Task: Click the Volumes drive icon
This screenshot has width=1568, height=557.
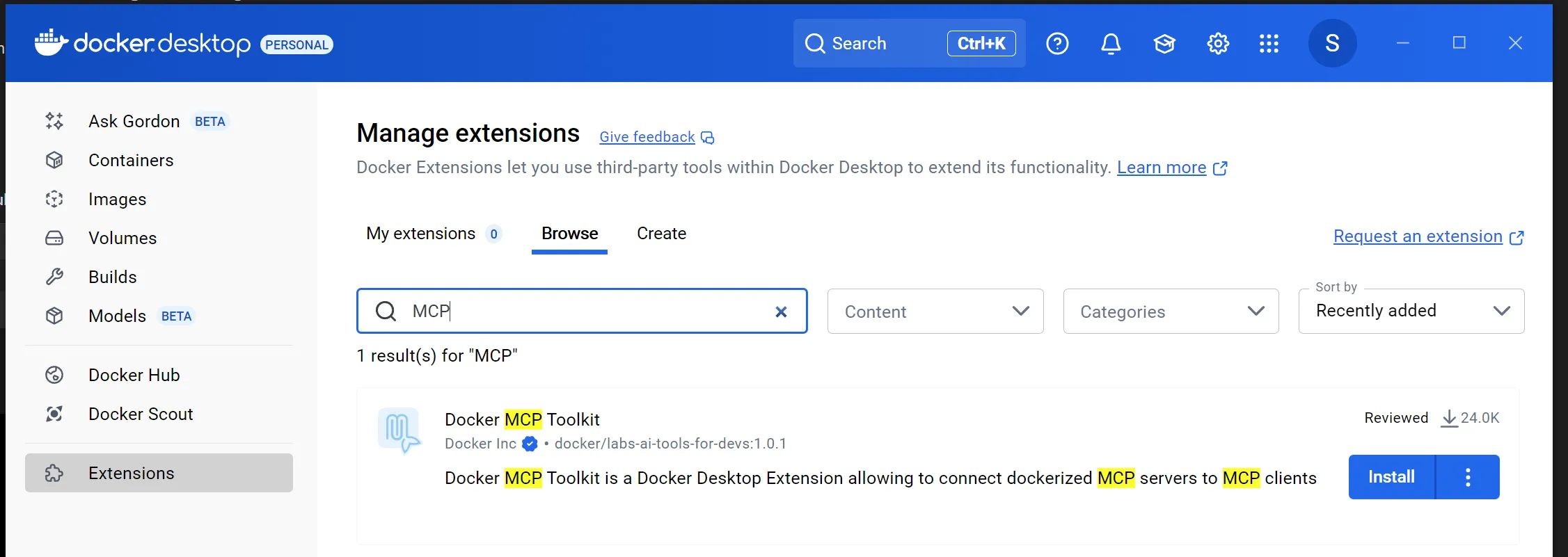Action: [54, 238]
